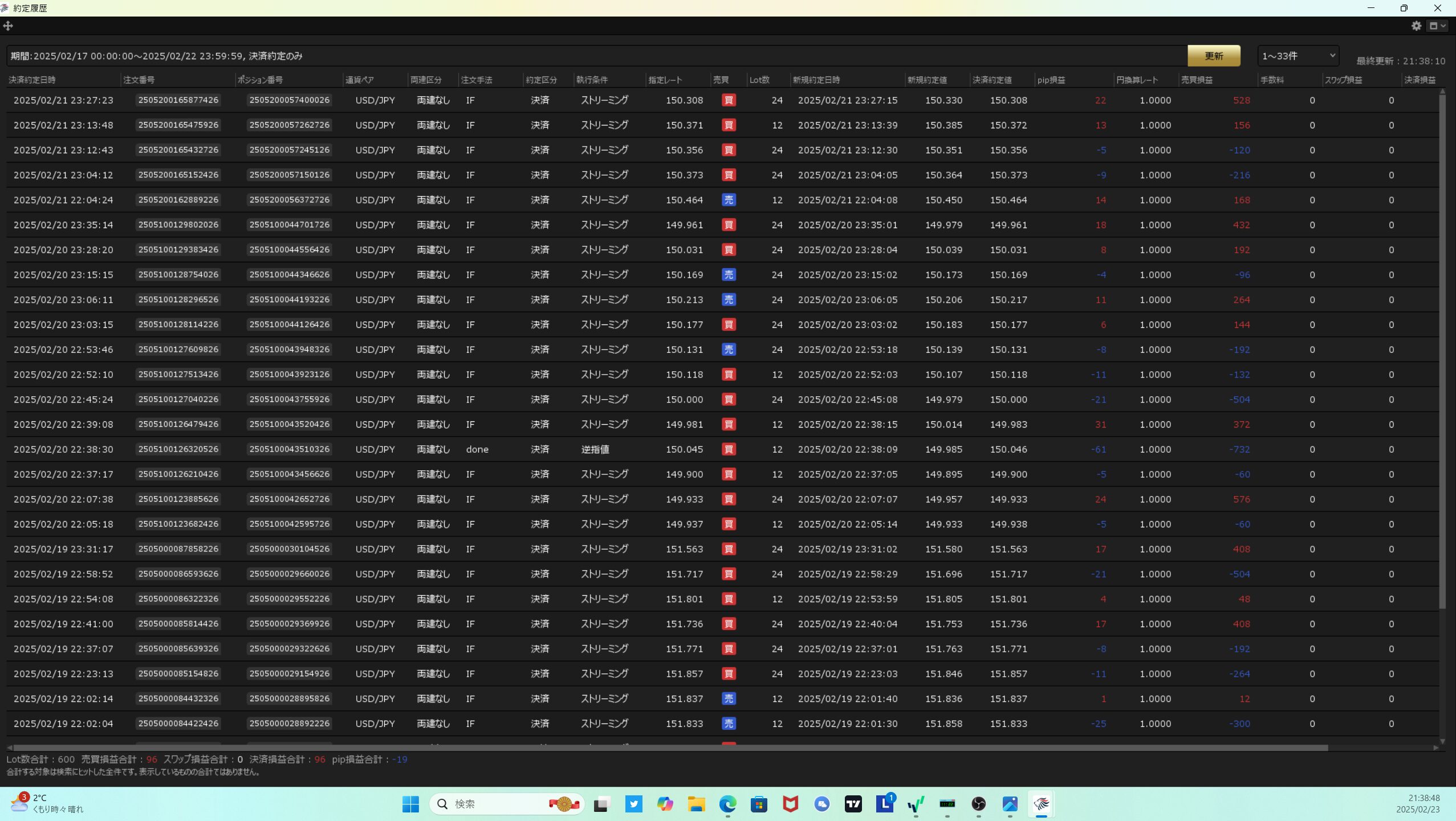
Task: Click the 更新 refresh button
Action: (1214, 56)
